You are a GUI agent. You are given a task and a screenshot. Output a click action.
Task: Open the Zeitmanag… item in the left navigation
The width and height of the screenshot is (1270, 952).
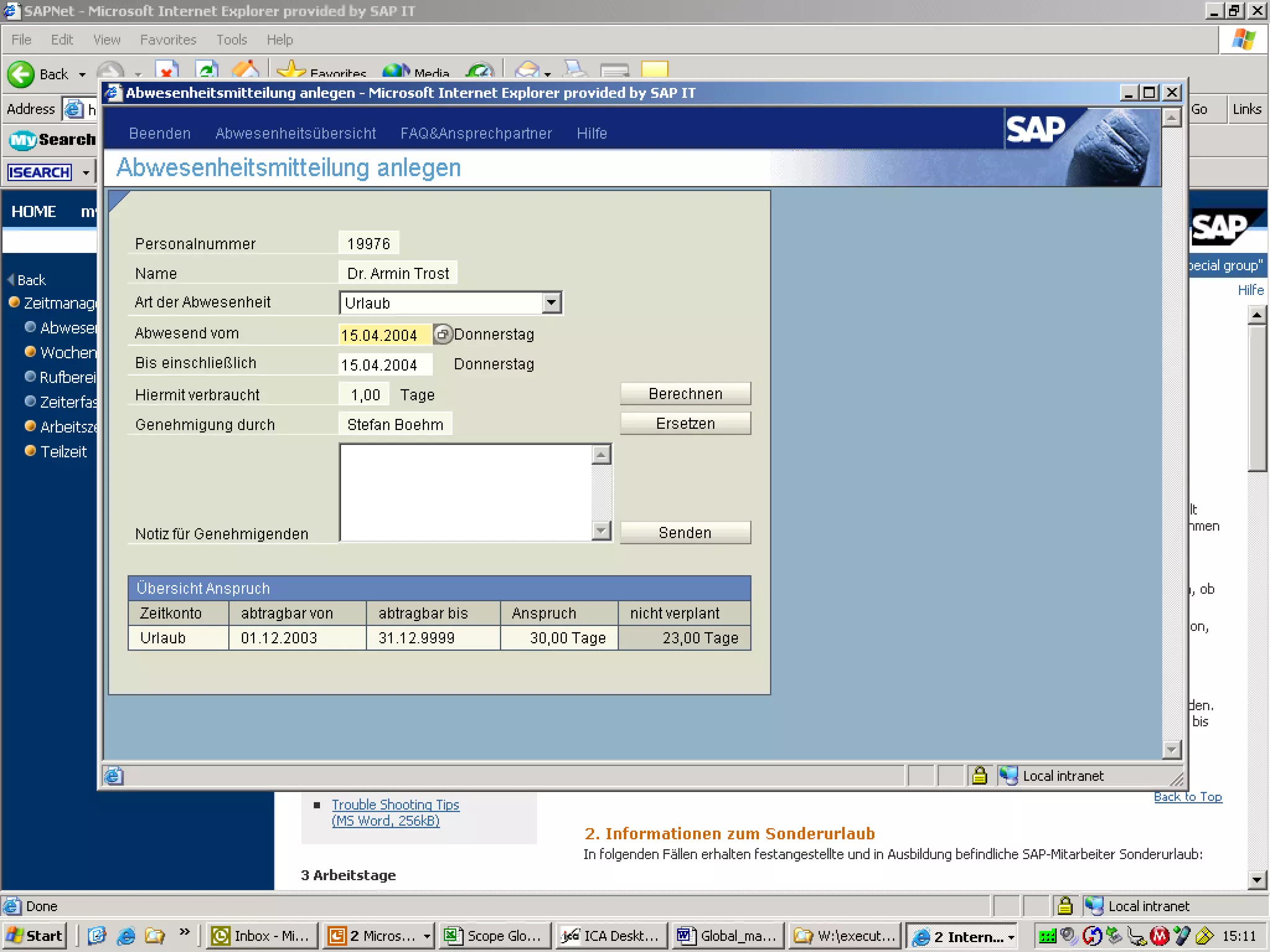[x=60, y=302]
